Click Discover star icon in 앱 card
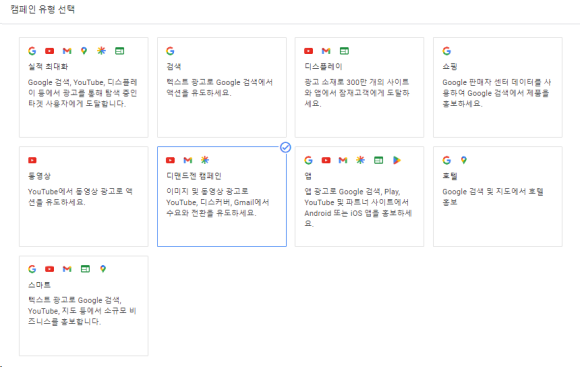Screen dimensions: 580x367 tap(360, 160)
